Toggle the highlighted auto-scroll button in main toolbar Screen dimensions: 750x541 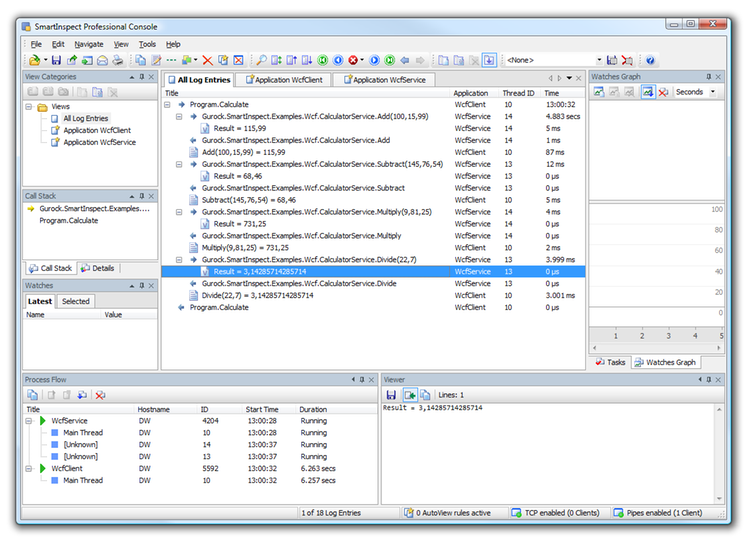coord(488,61)
